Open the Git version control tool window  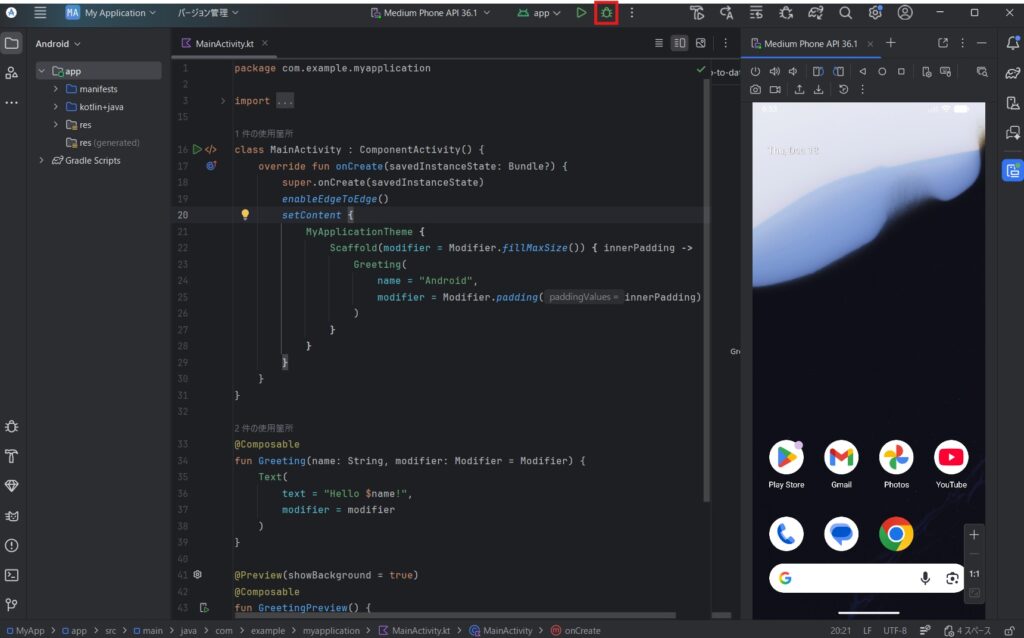pos(12,604)
